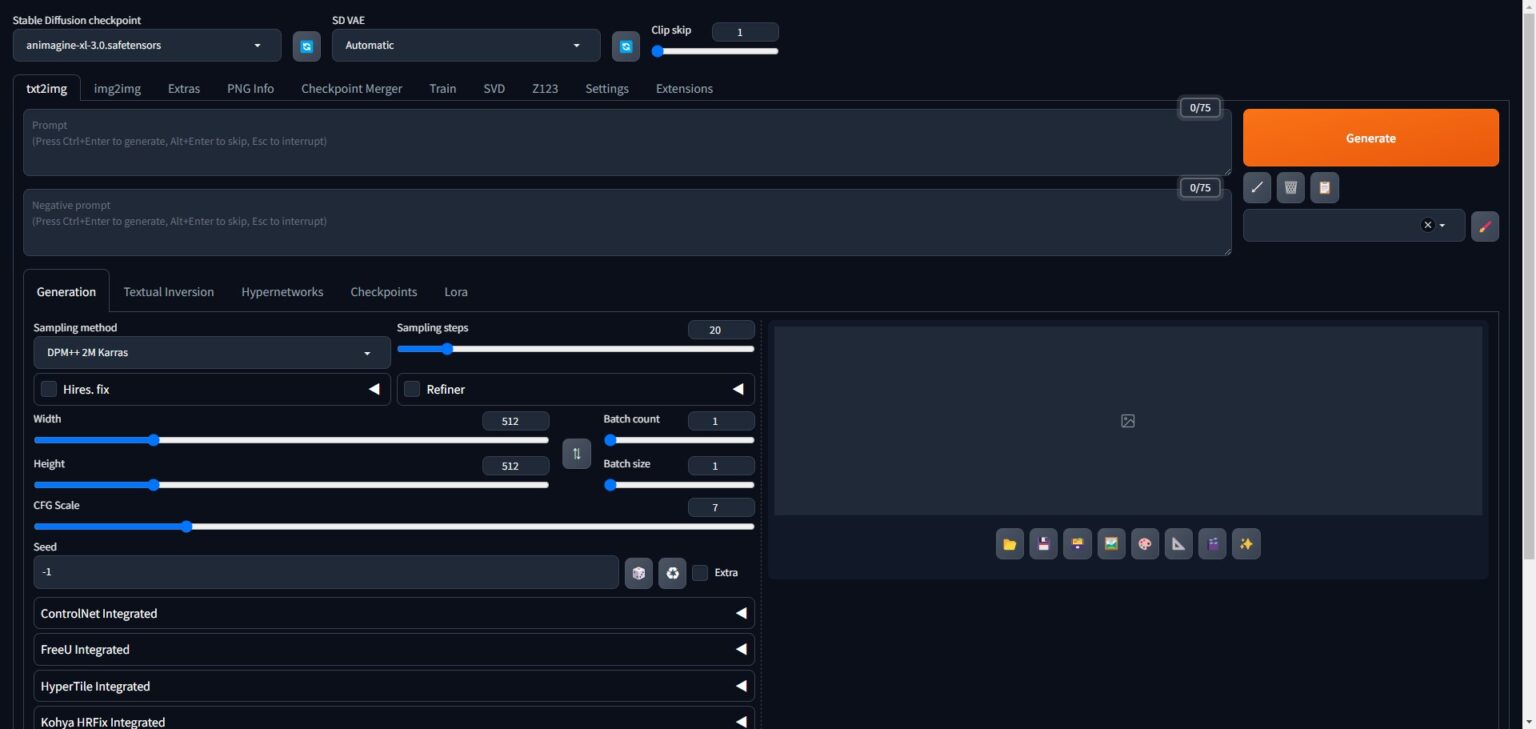Open the Stable Diffusion checkpoint dropdown
The image size is (1536, 729).
click(146, 45)
